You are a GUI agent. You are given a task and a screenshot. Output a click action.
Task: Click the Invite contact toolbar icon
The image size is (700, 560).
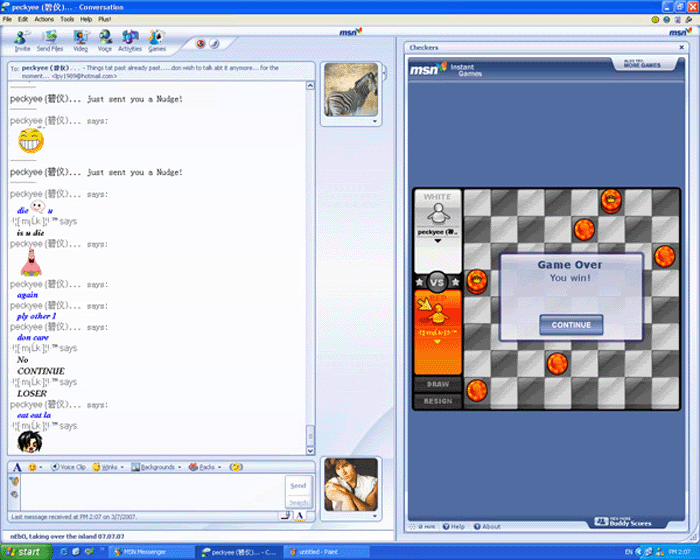[x=22, y=41]
